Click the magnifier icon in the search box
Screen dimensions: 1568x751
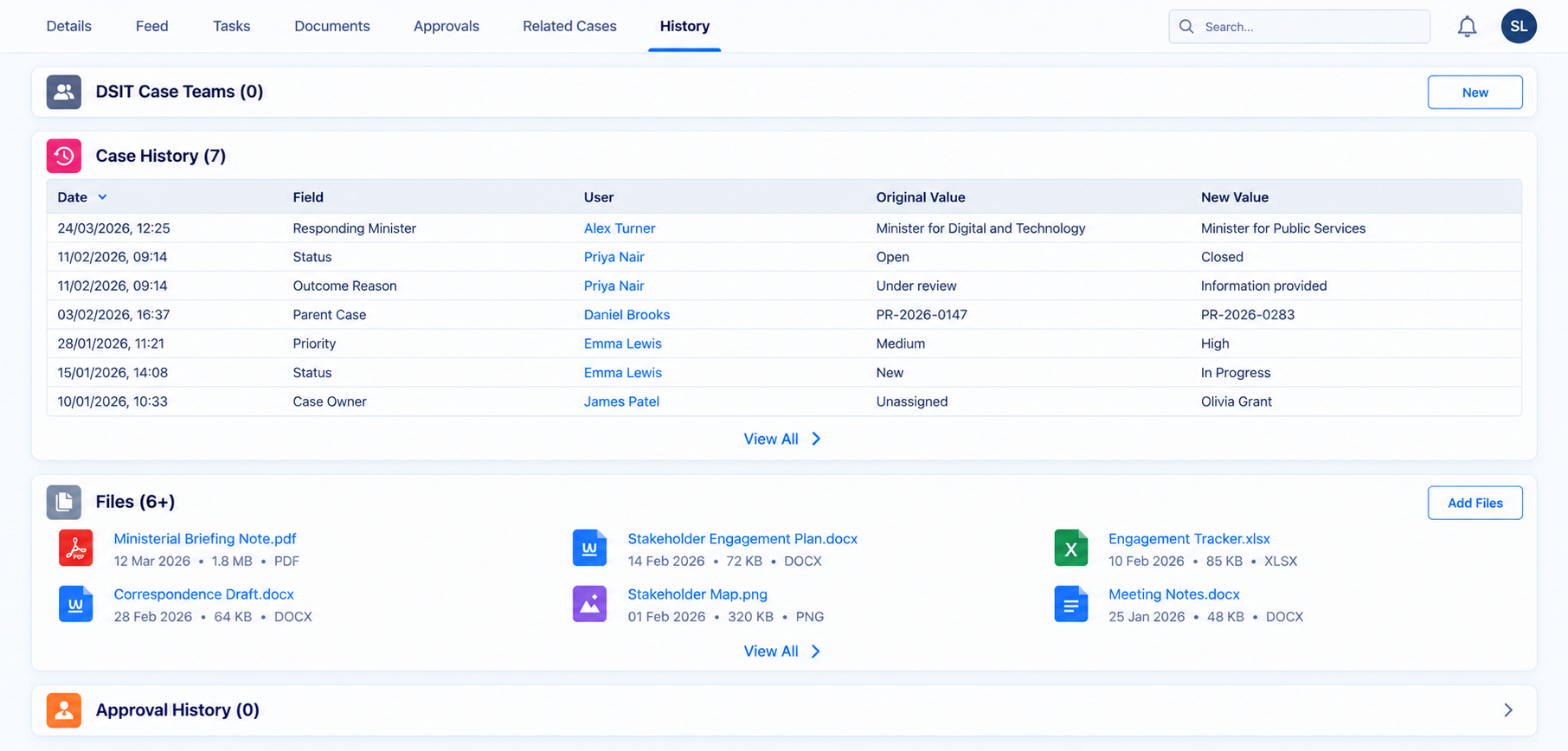[1186, 27]
